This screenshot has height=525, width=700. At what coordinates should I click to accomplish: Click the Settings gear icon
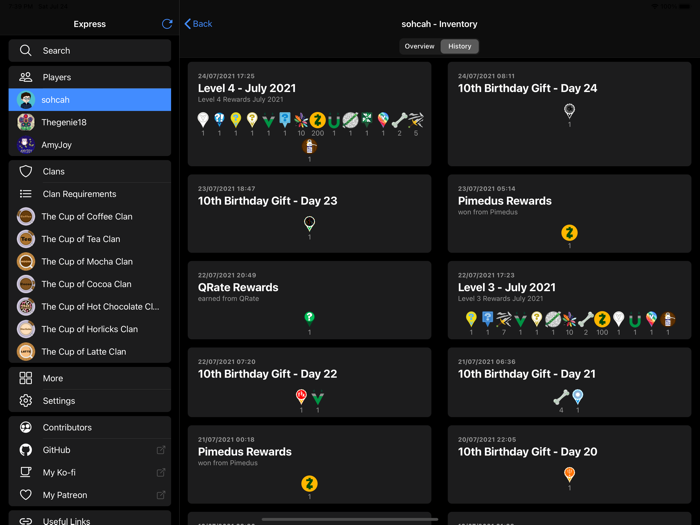[x=26, y=401]
